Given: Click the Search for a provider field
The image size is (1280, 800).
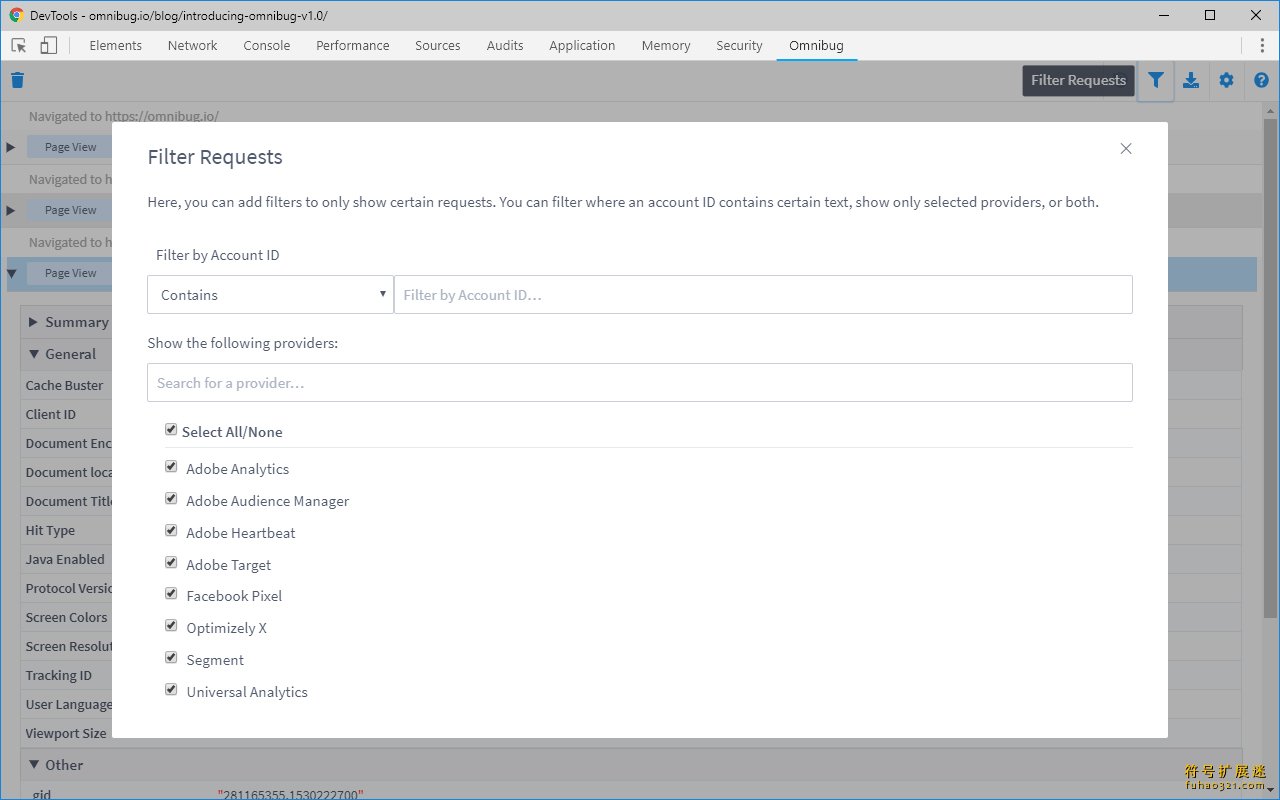Looking at the screenshot, I should coord(640,382).
